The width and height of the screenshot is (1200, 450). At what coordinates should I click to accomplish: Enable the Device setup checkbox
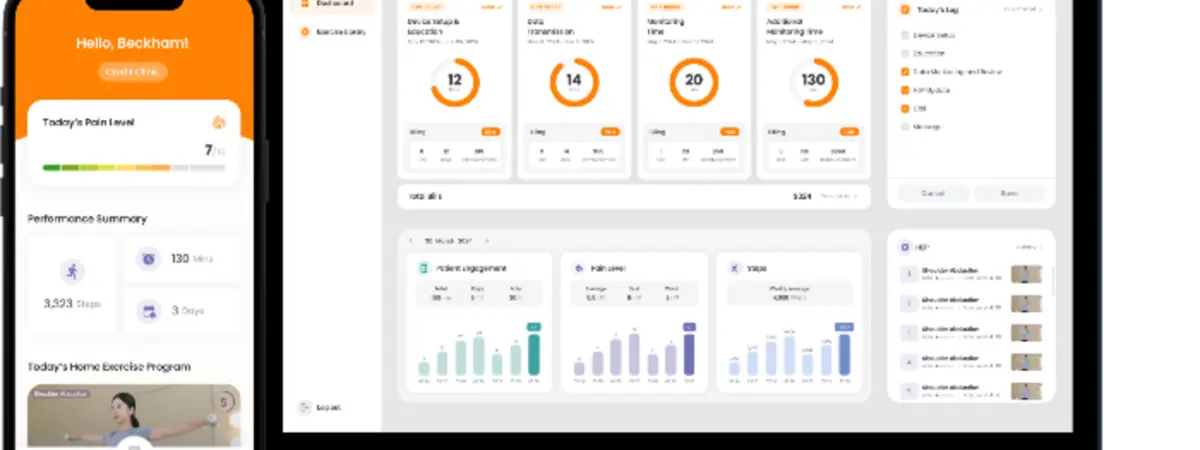tap(905, 35)
